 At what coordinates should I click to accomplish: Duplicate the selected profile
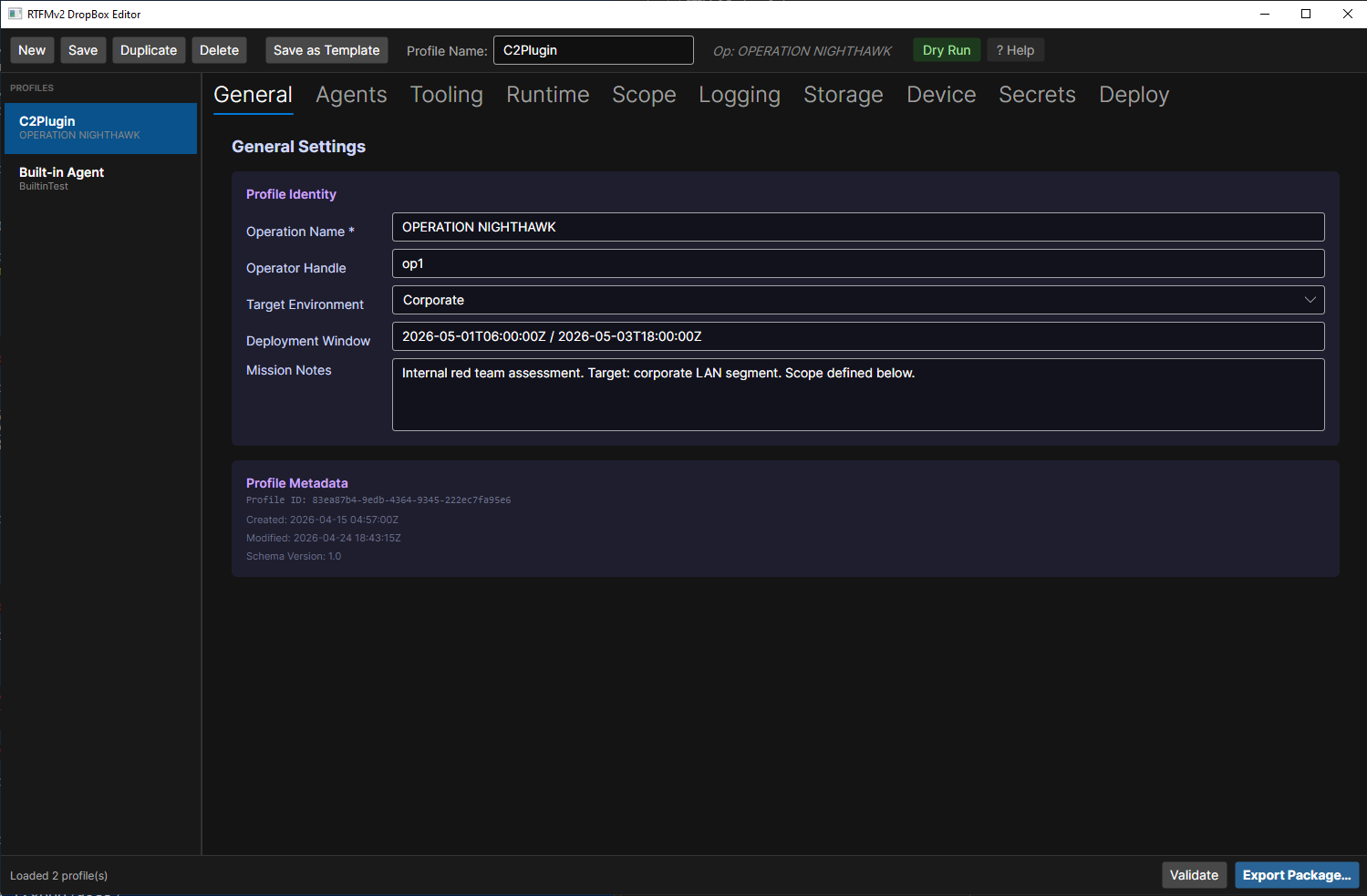click(x=149, y=50)
